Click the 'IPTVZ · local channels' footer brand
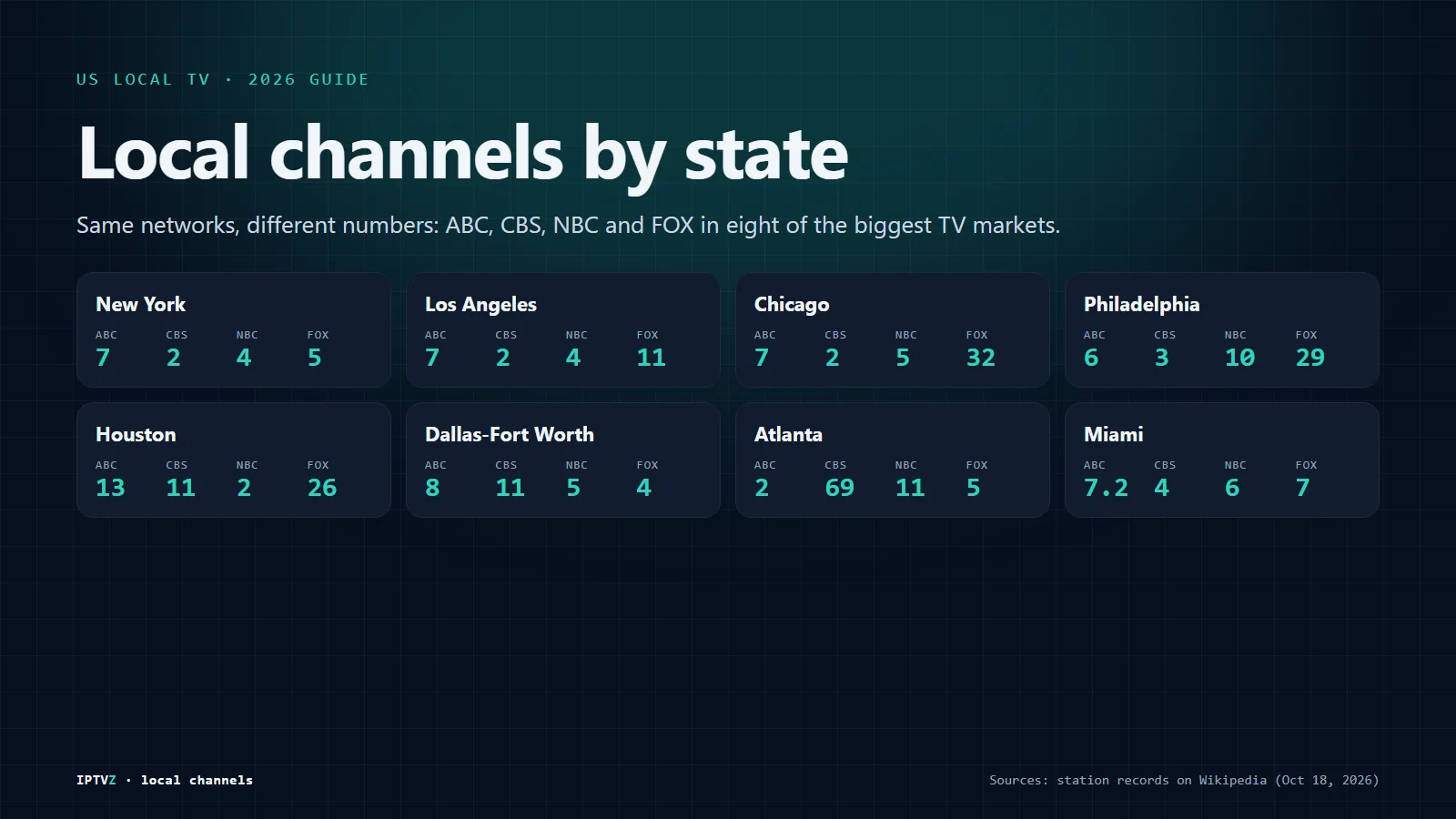1456x819 pixels. pyautogui.click(x=165, y=780)
